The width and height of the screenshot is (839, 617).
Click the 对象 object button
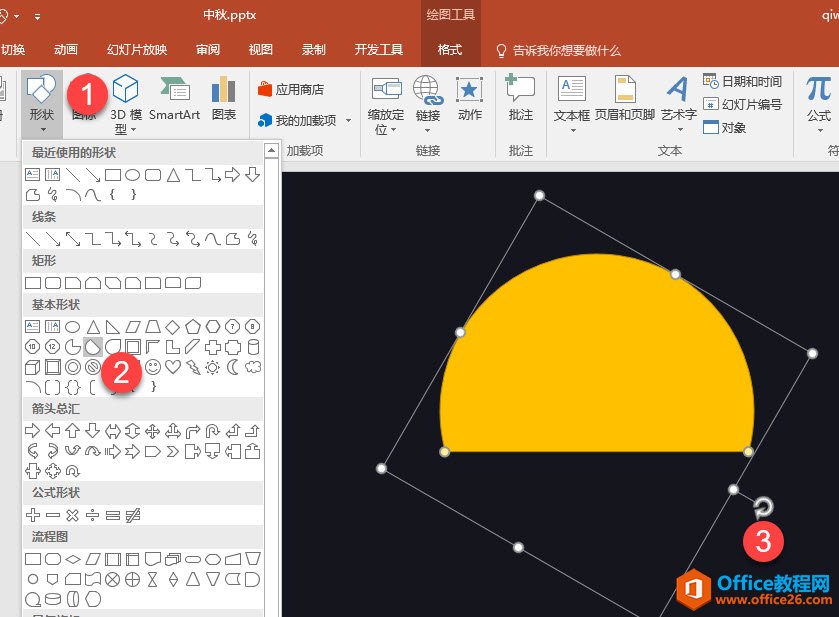tap(724, 127)
